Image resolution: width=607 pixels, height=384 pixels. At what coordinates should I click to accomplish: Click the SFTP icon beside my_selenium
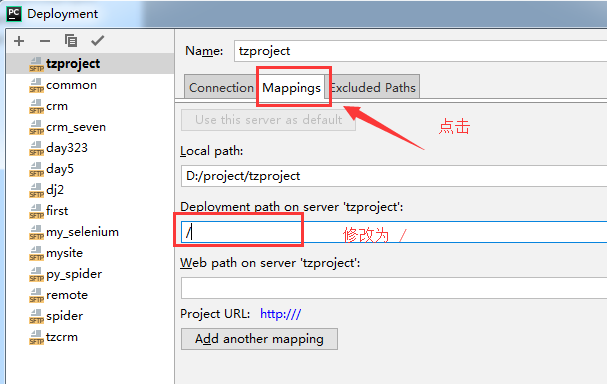[36, 232]
